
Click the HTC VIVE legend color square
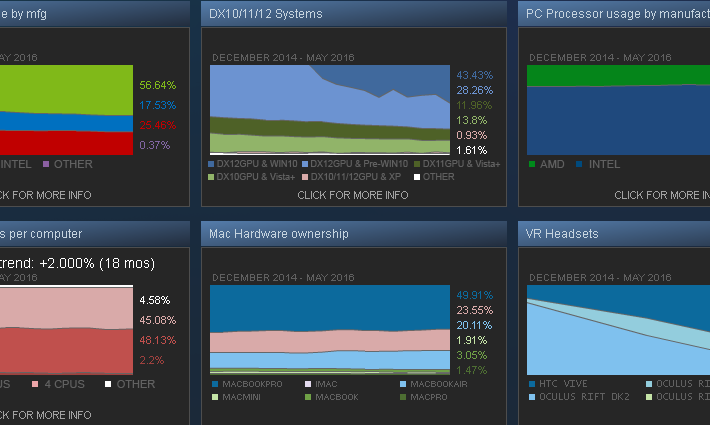point(532,384)
